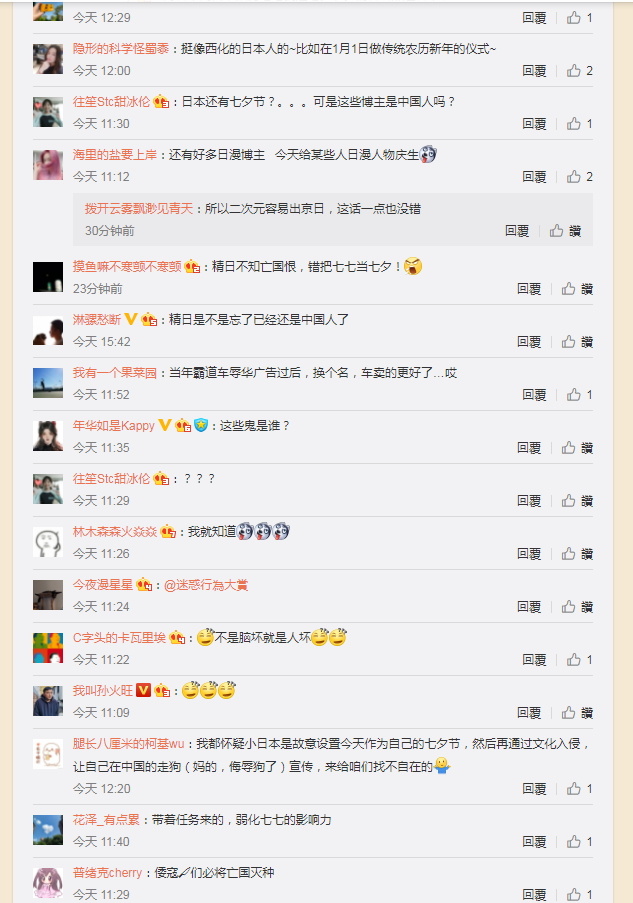
Task: Open the avatar of 我叫孙火旺
Action: [48, 701]
